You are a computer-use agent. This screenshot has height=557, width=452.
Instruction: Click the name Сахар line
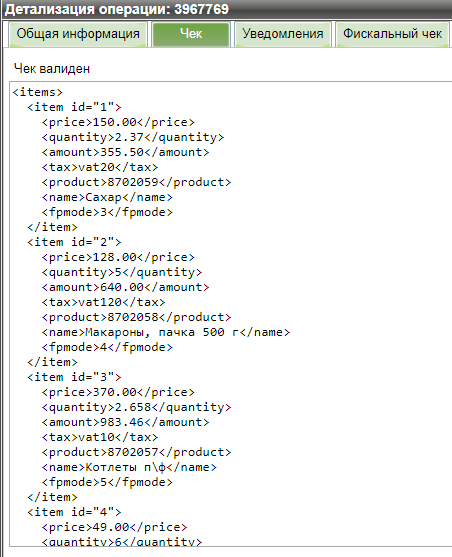(107, 197)
